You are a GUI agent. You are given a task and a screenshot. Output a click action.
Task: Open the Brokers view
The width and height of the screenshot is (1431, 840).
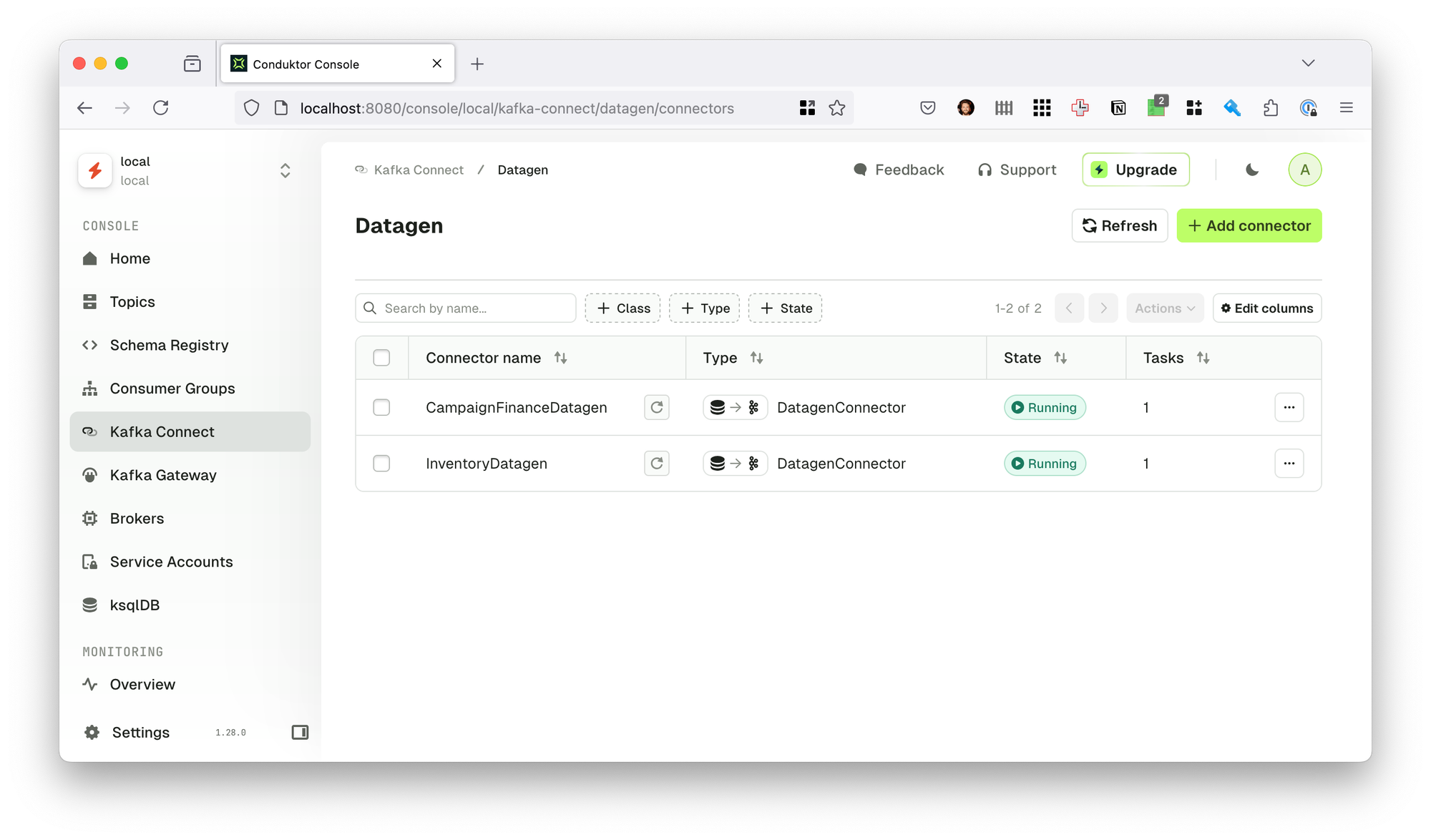(136, 518)
